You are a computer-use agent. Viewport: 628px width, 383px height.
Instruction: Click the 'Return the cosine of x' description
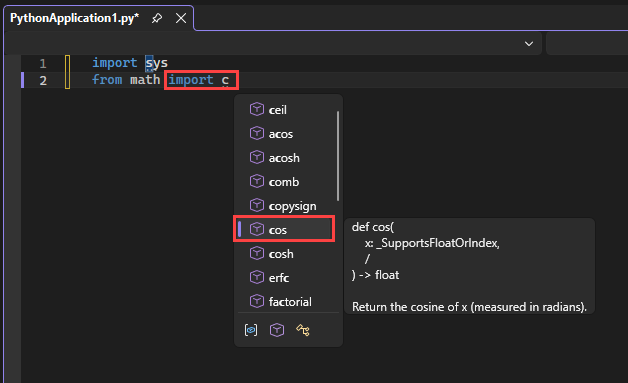tap(469, 307)
